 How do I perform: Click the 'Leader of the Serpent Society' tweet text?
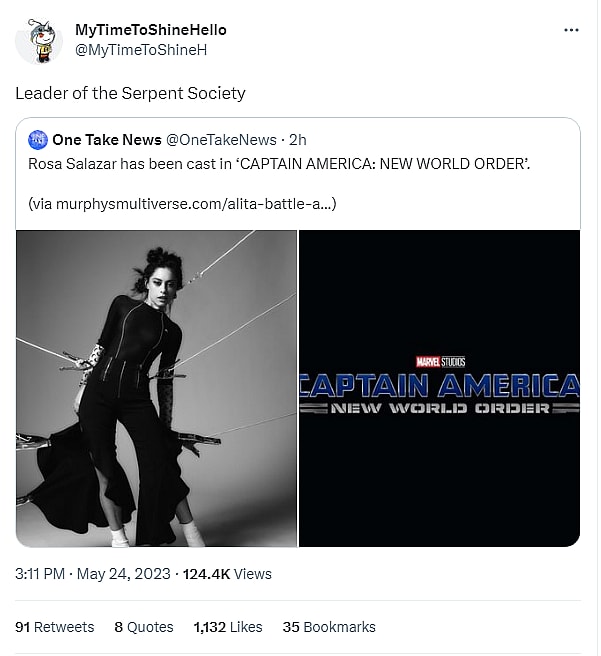coord(130,93)
